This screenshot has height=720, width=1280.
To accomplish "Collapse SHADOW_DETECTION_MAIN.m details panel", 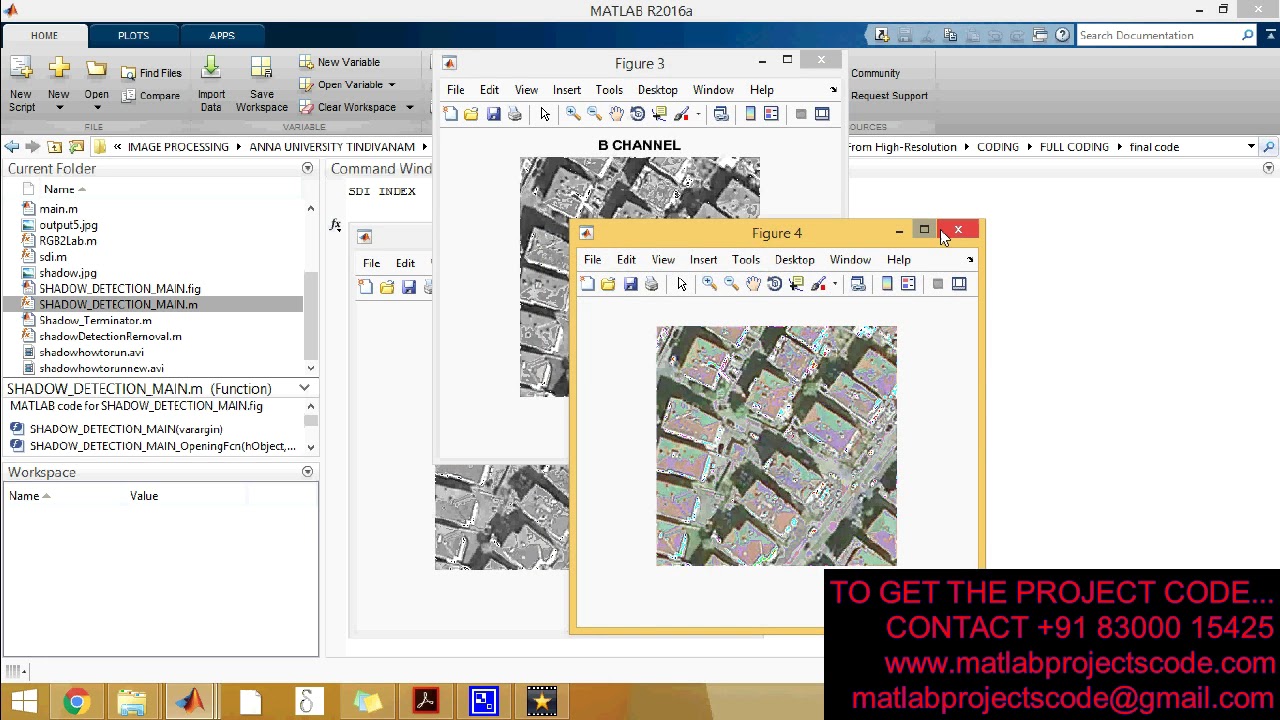I will 304,388.
